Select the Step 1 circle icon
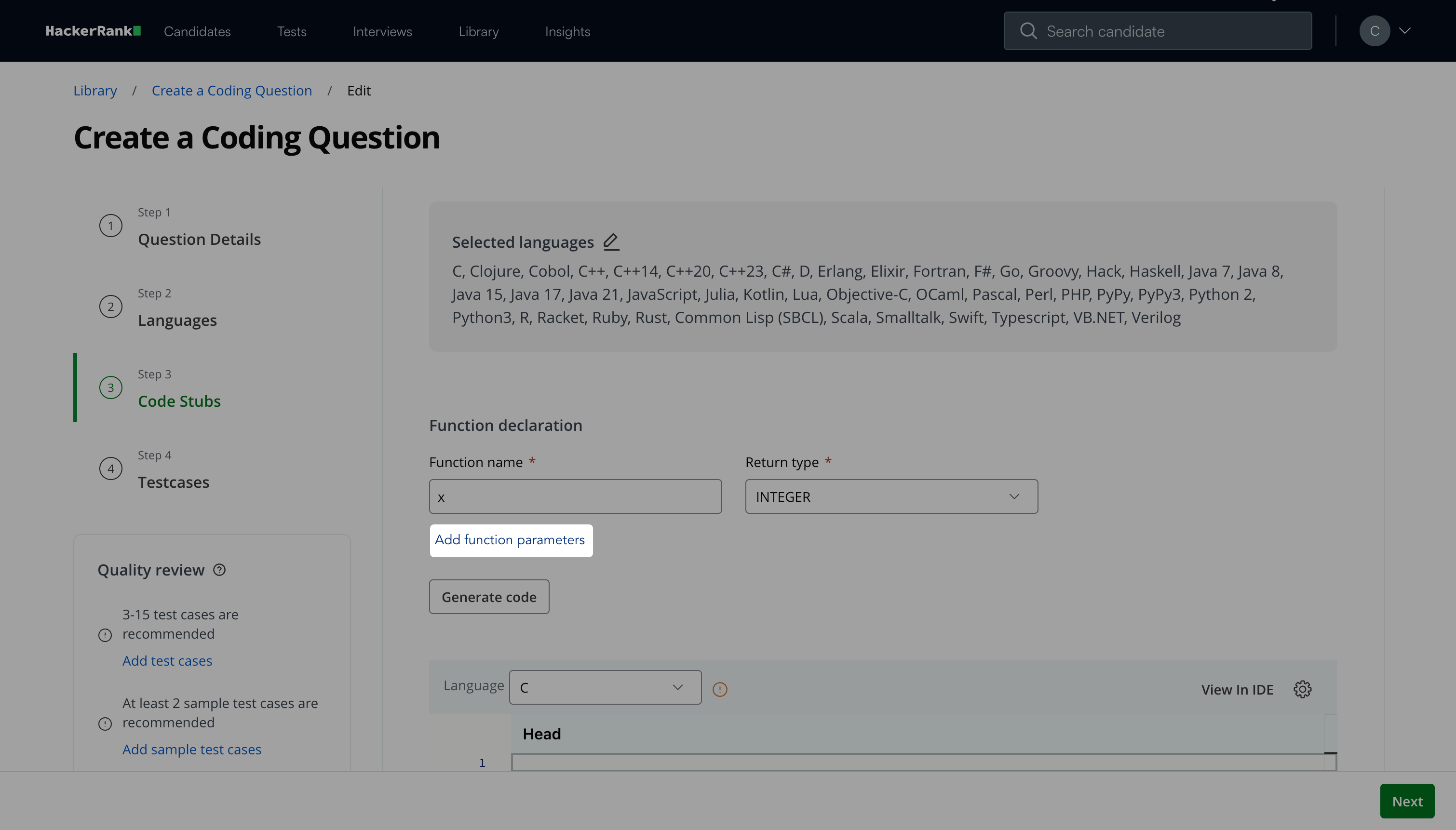1456x830 pixels. coord(110,226)
